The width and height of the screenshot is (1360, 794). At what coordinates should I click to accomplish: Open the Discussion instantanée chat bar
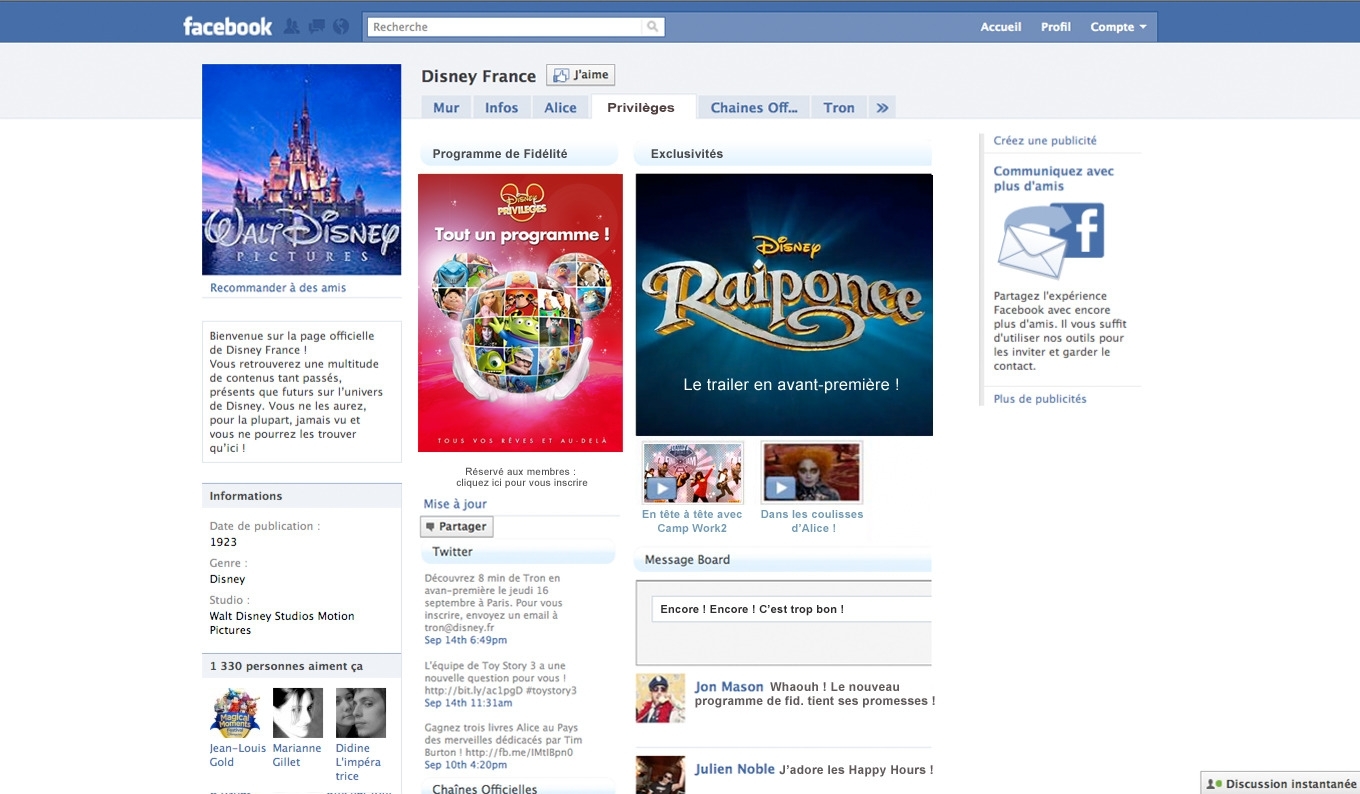tap(1281, 783)
